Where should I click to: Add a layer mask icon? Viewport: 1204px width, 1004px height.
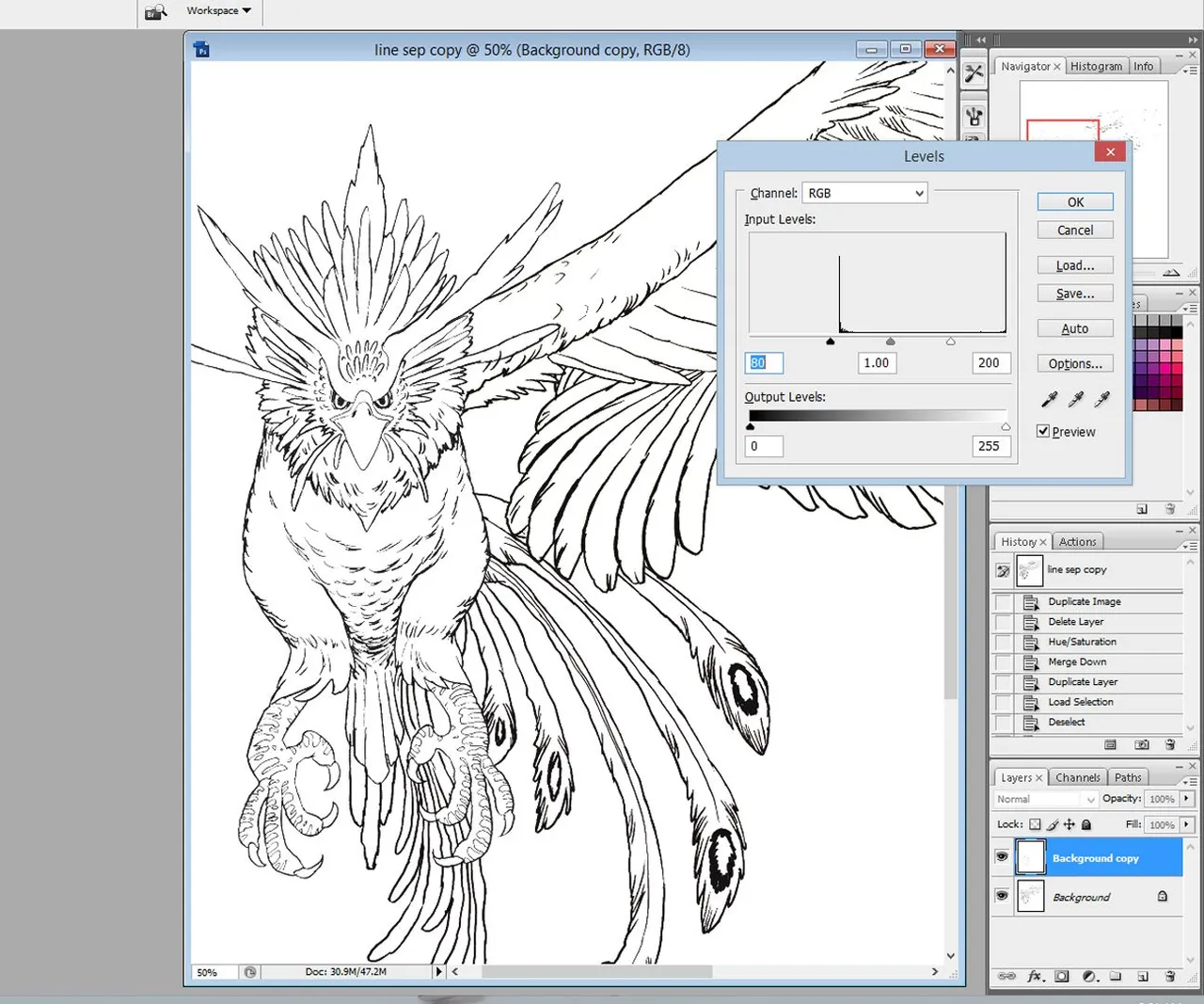[1062, 977]
